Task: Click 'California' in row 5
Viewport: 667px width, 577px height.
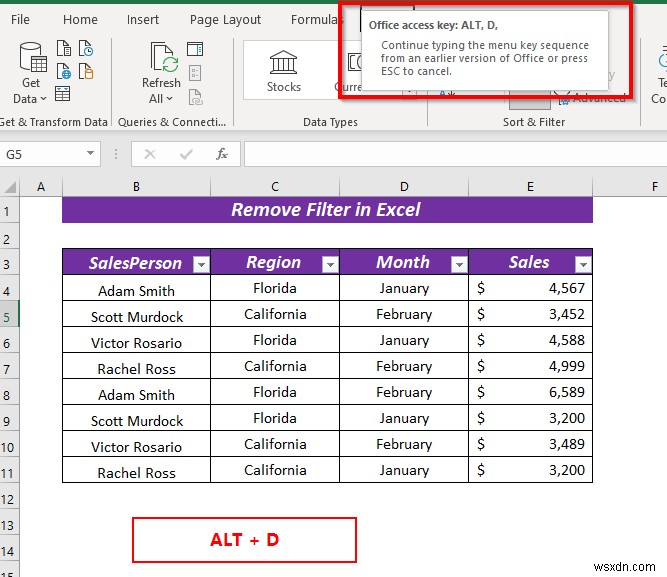Action: coord(275,314)
